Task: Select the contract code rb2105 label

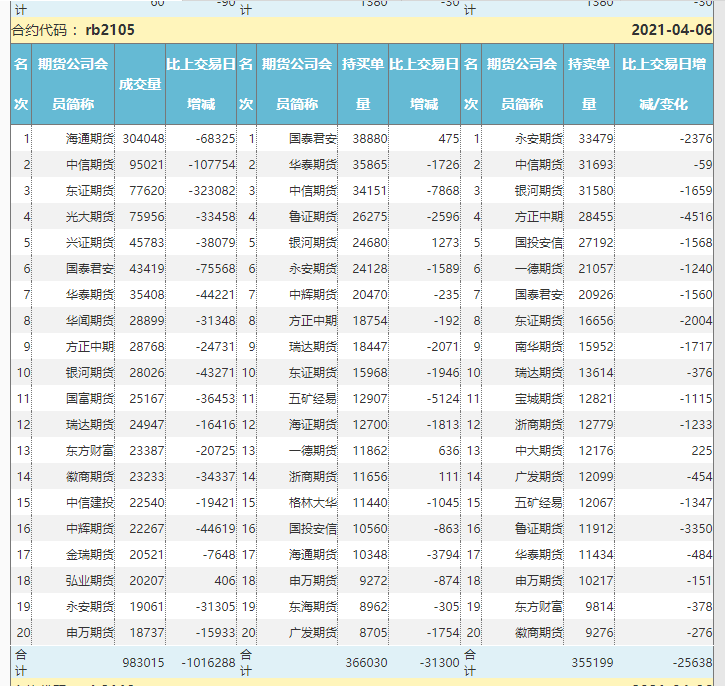Action: click(x=110, y=30)
